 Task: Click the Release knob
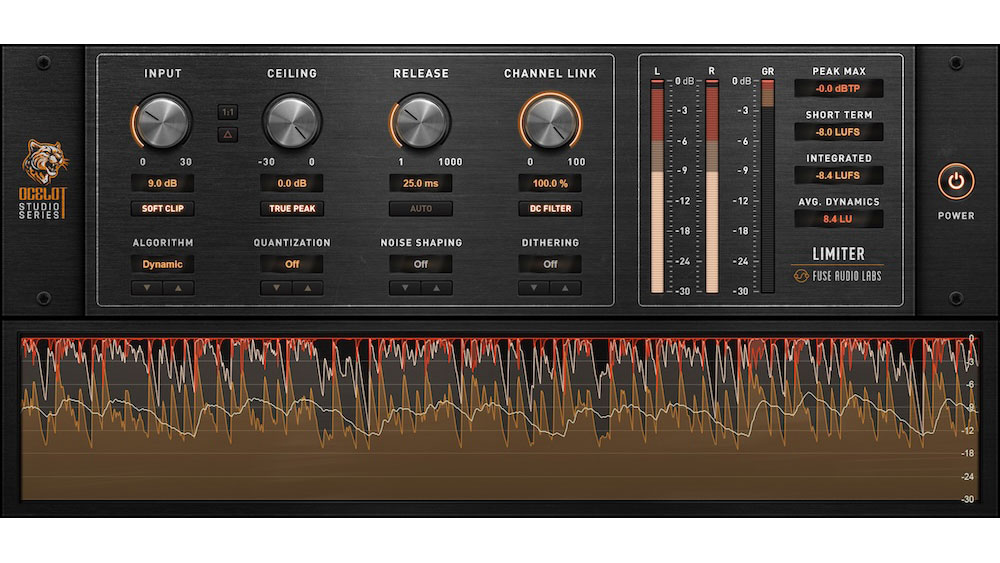(421, 122)
